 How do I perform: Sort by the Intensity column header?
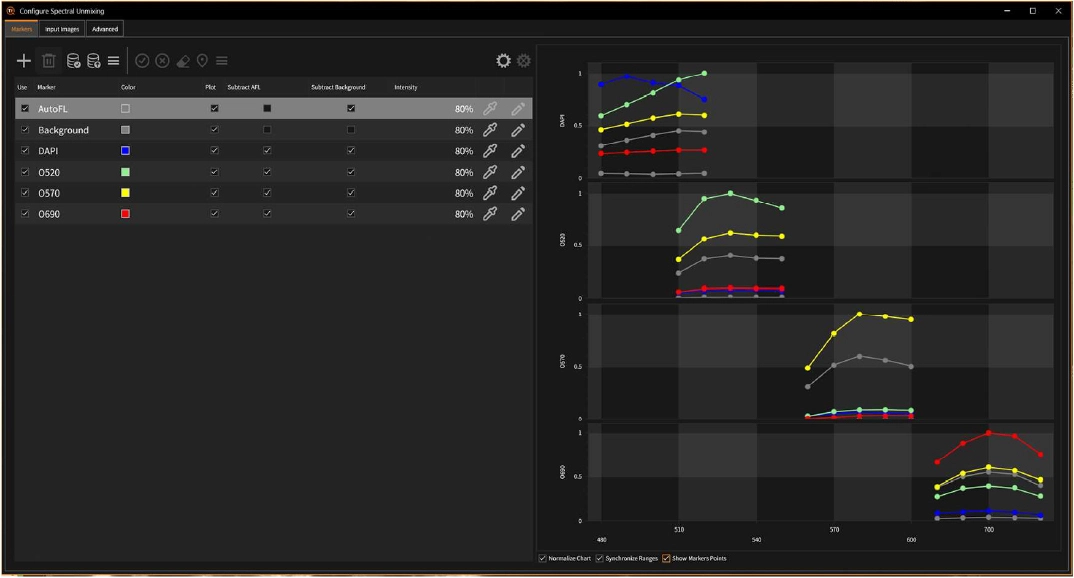click(406, 88)
